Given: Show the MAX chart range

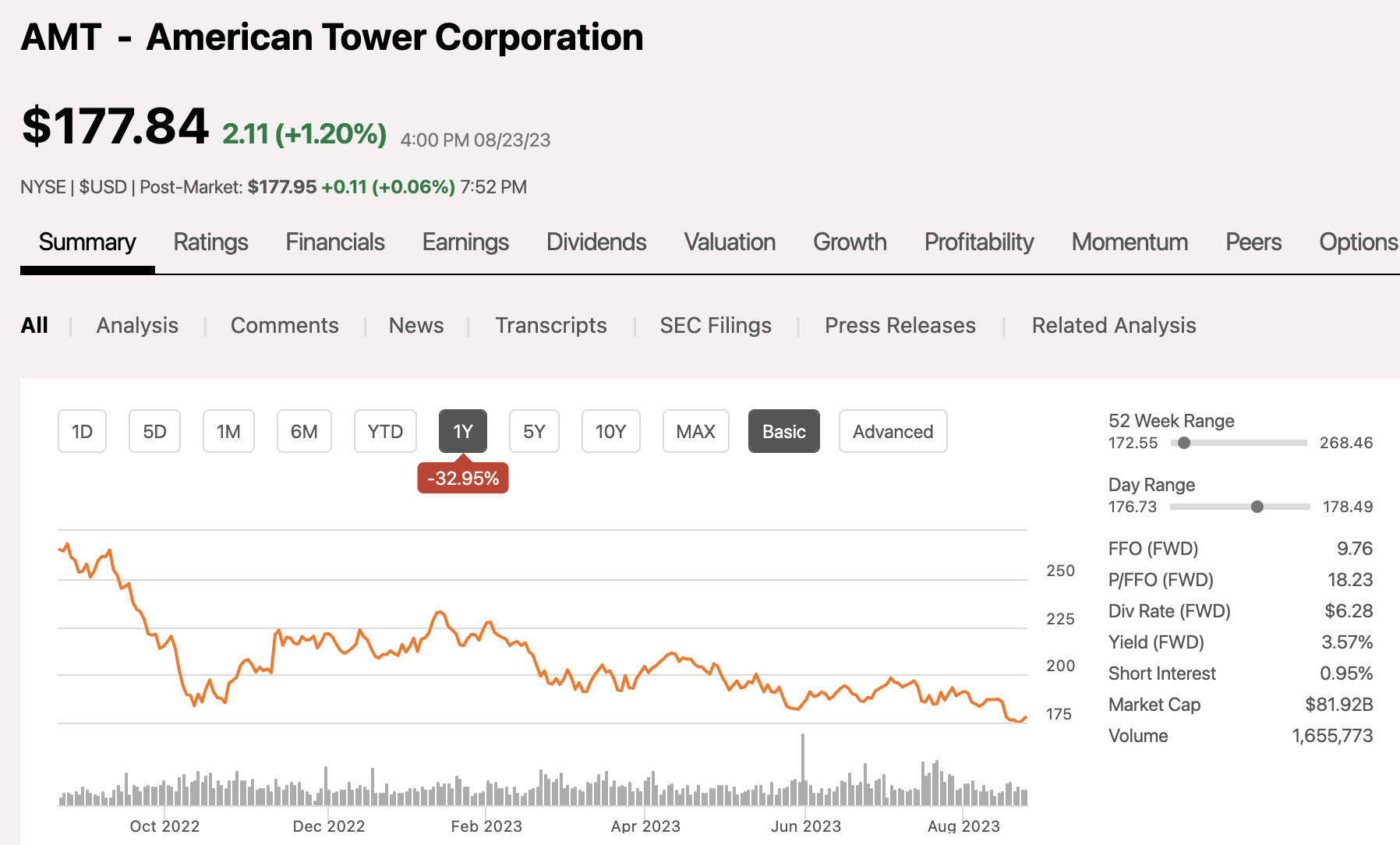Looking at the screenshot, I should coord(696,431).
